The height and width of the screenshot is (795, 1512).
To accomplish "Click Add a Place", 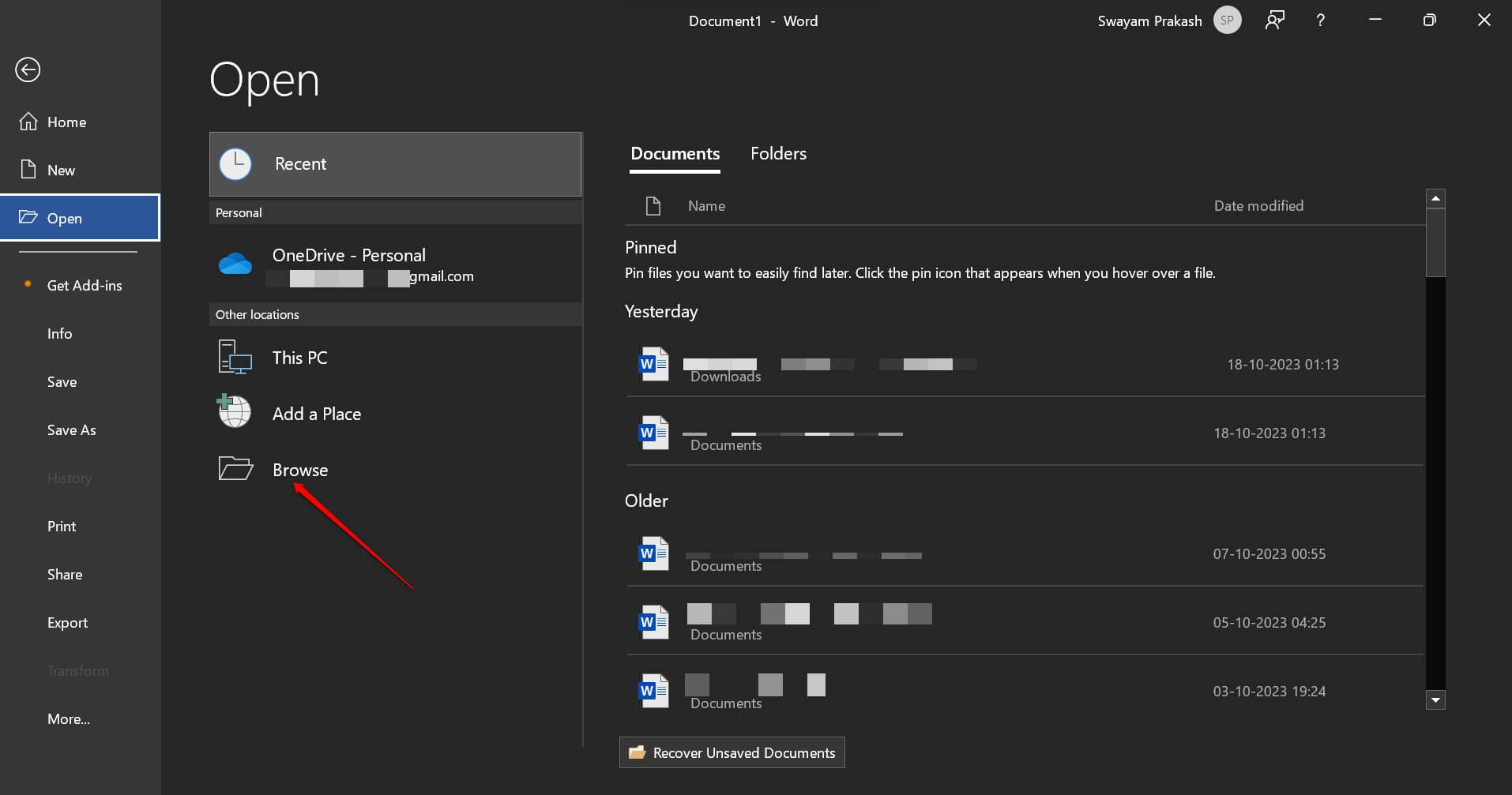I will click(x=316, y=412).
